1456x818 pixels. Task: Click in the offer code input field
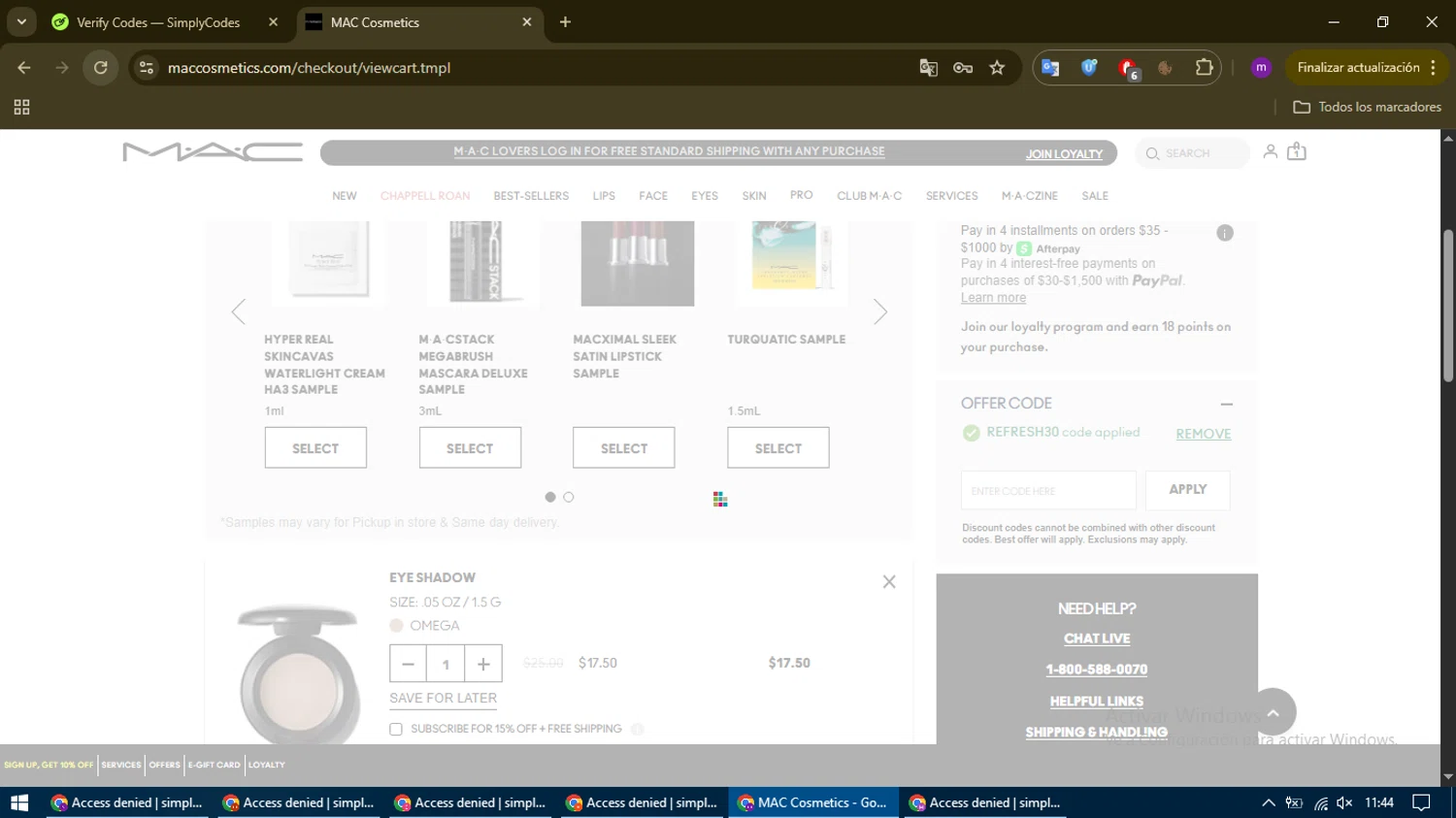[1048, 490]
